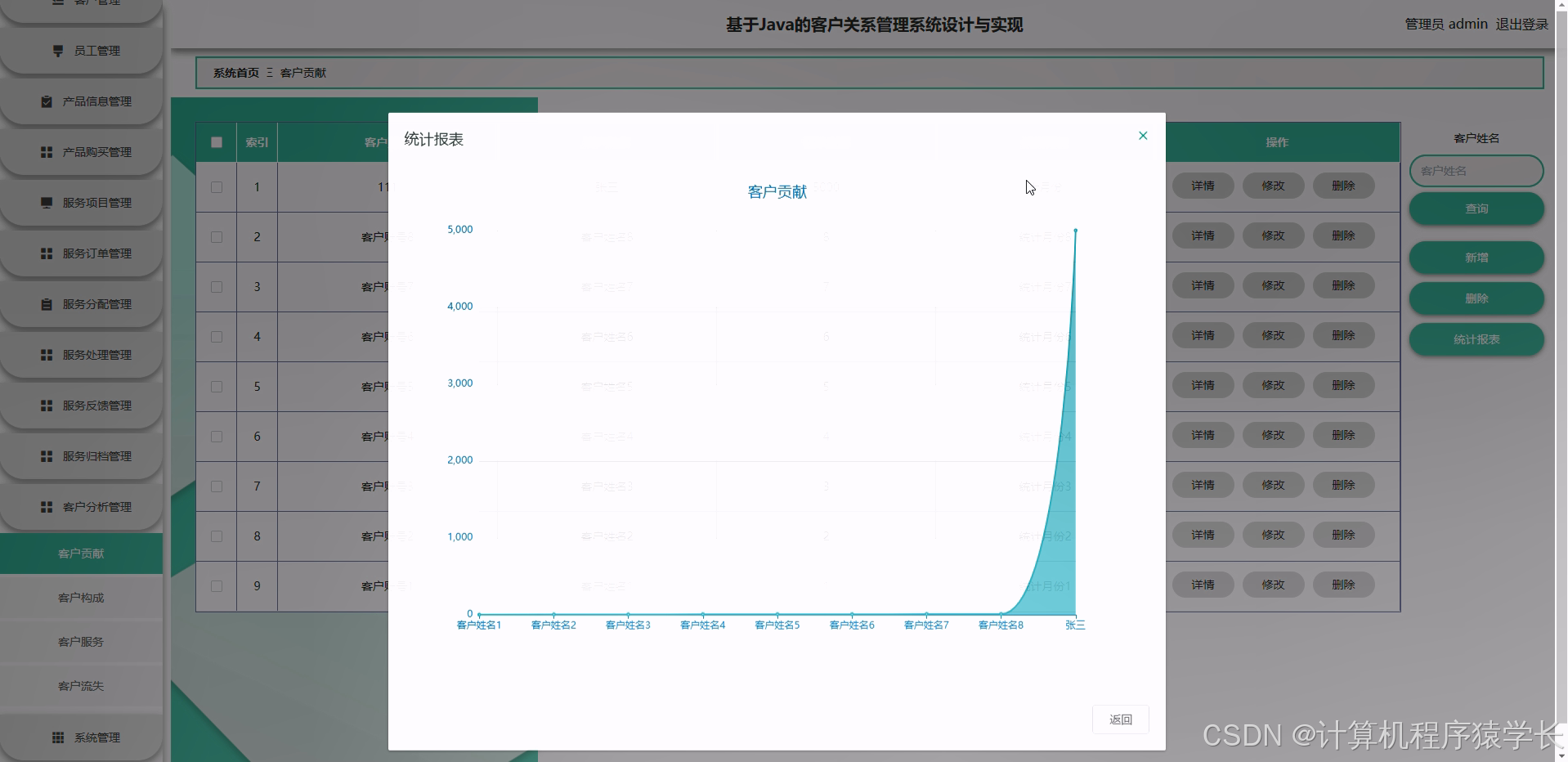Click the 系统管理 grid icon
This screenshot has width=1568, height=762.
58,737
